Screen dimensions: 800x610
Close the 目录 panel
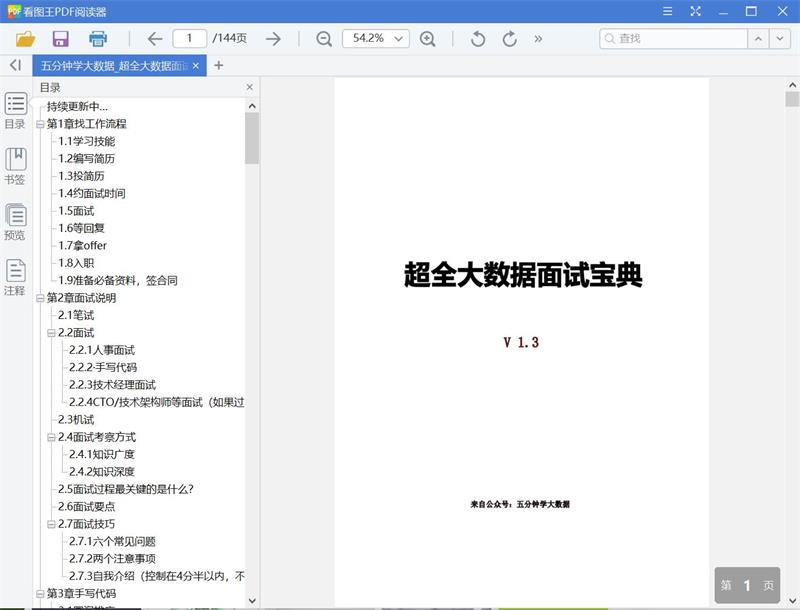tap(249, 87)
